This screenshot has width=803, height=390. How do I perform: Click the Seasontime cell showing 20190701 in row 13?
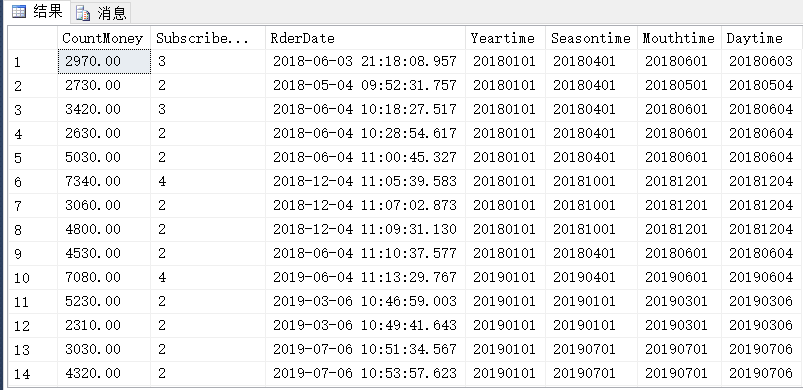(591, 350)
